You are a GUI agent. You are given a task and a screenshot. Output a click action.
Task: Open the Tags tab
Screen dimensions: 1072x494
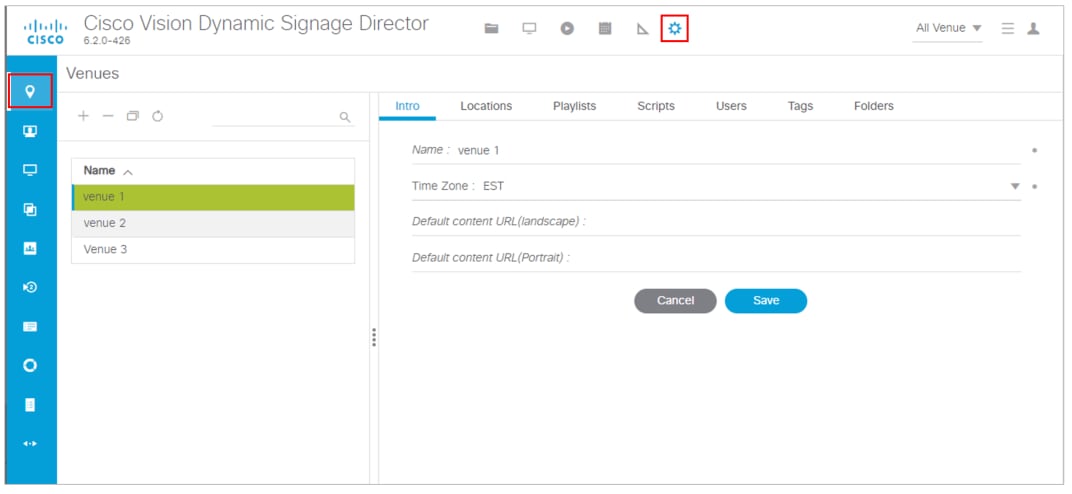coord(800,106)
